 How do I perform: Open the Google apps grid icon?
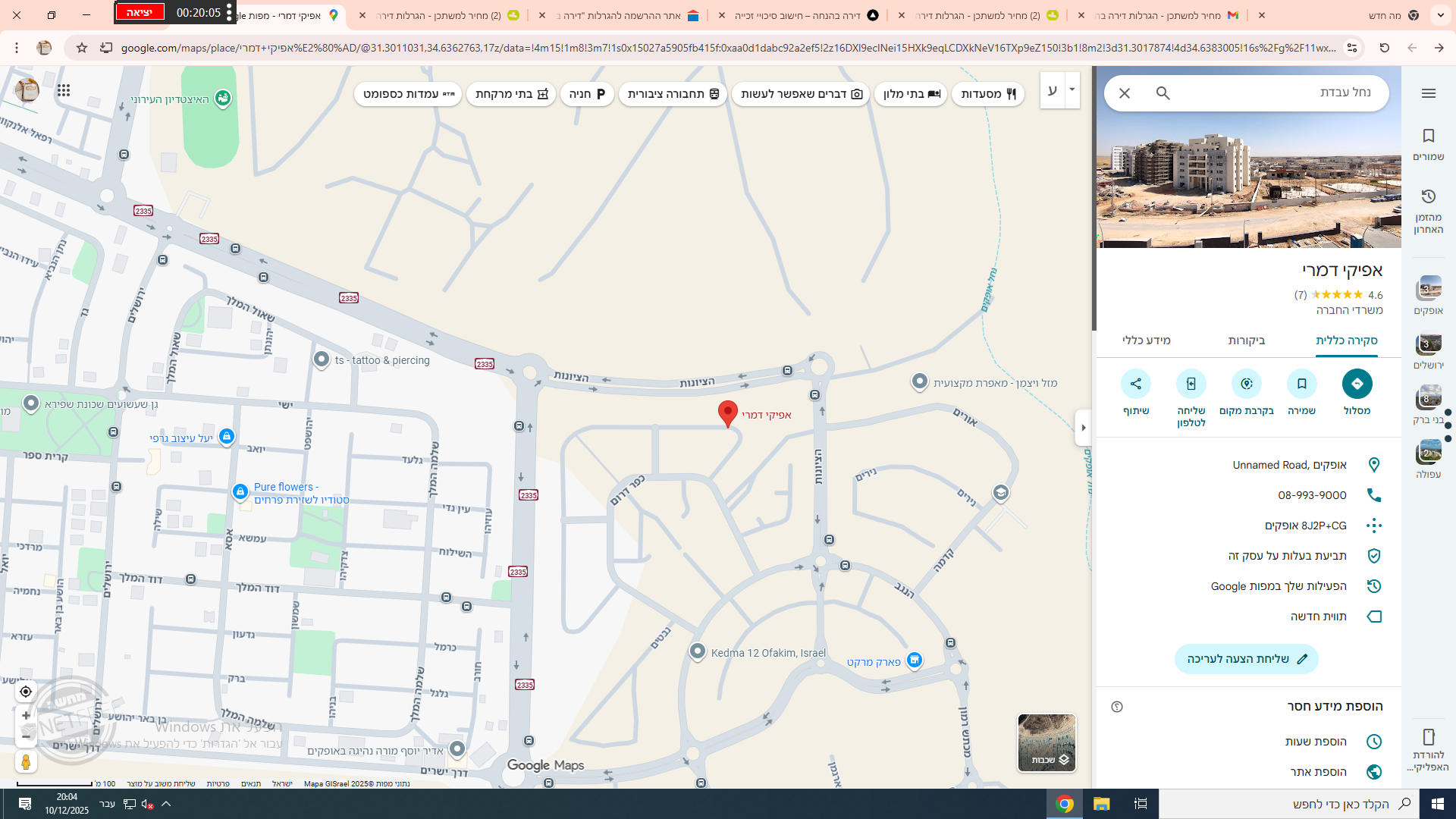(64, 90)
